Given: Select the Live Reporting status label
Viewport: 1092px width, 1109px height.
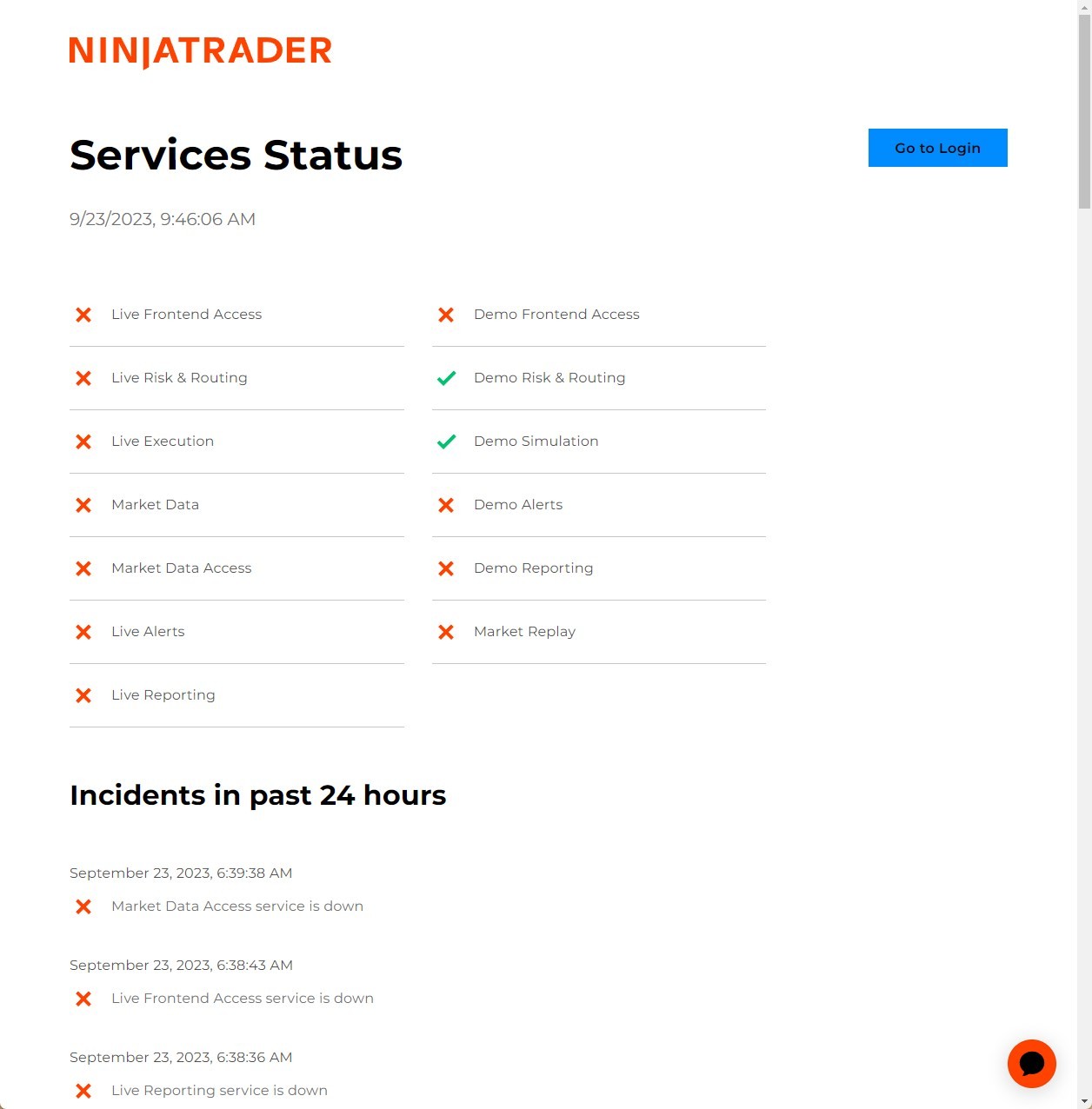Looking at the screenshot, I should point(163,694).
